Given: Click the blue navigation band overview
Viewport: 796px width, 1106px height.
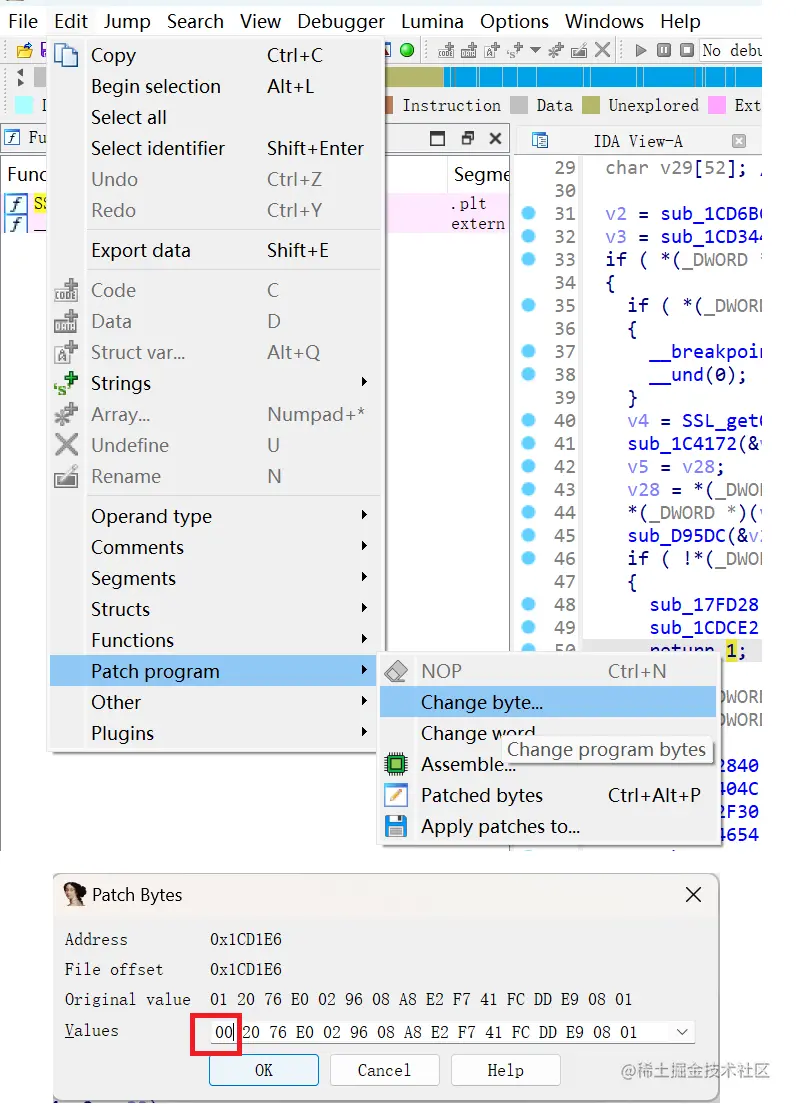Looking at the screenshot, I should point(603,76).
